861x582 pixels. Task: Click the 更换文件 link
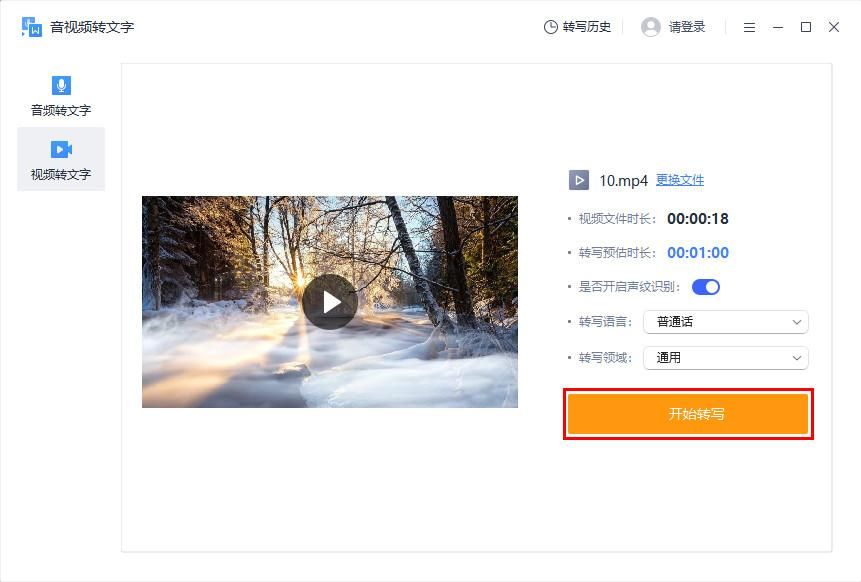click(x=680, y=180)
